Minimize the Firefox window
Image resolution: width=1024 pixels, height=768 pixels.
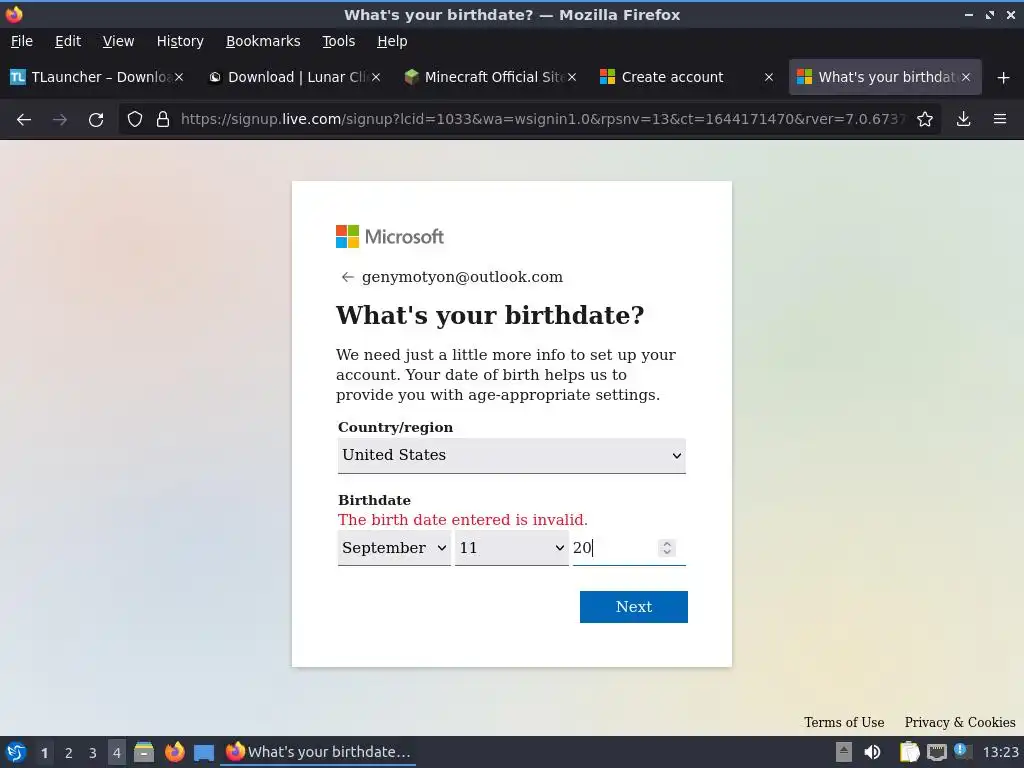[x=969, y=15]
